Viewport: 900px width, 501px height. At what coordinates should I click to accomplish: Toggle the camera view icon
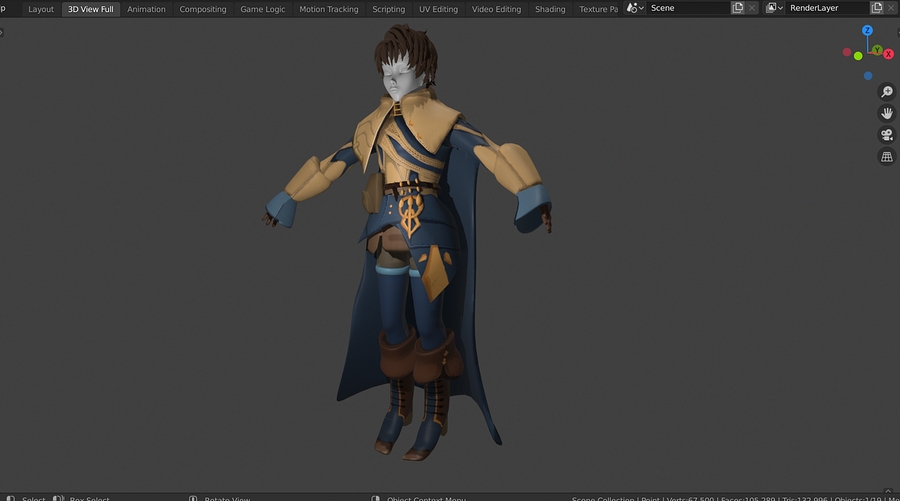click(886, 135)
